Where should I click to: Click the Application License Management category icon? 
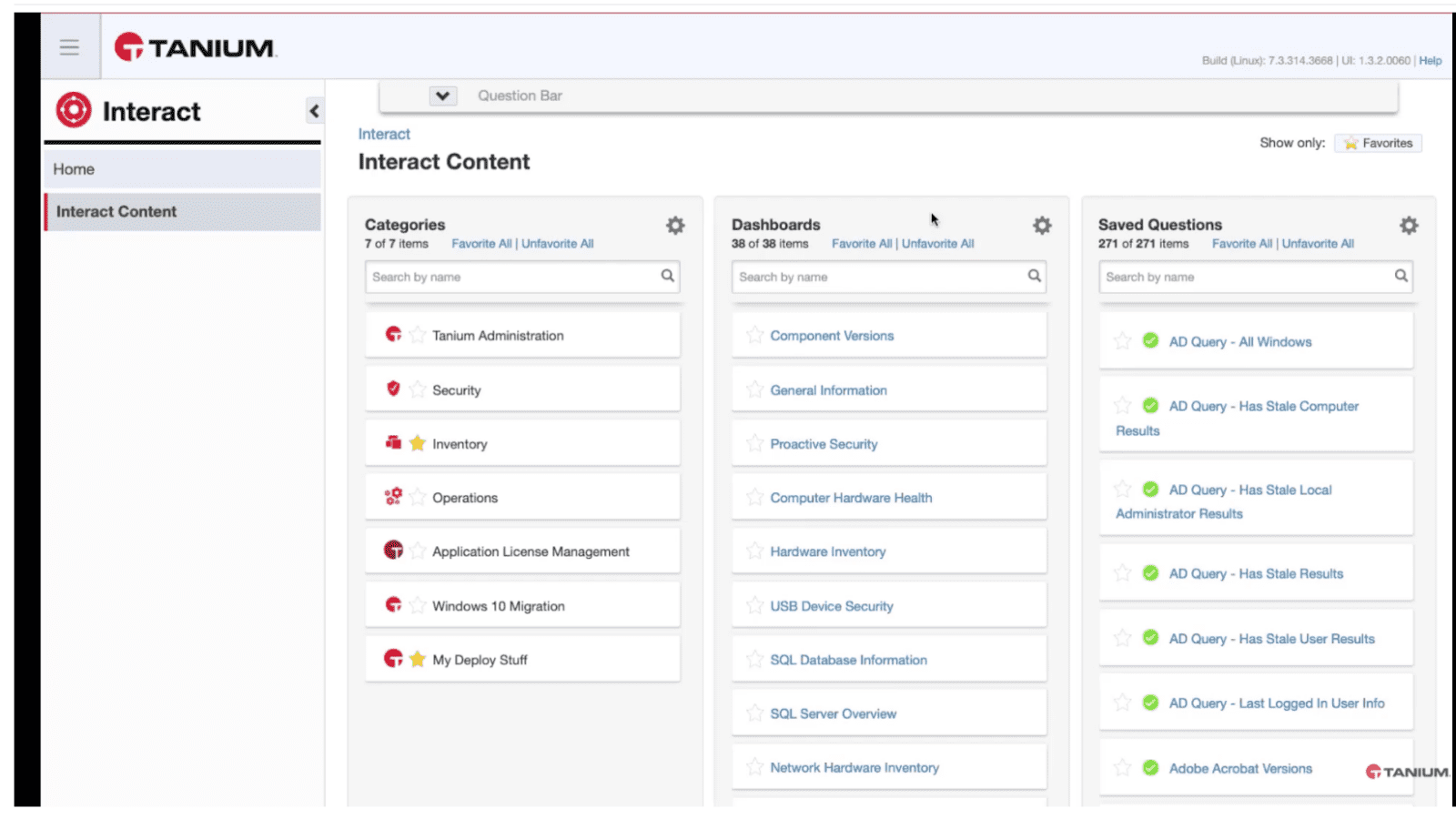pos(393,550)
